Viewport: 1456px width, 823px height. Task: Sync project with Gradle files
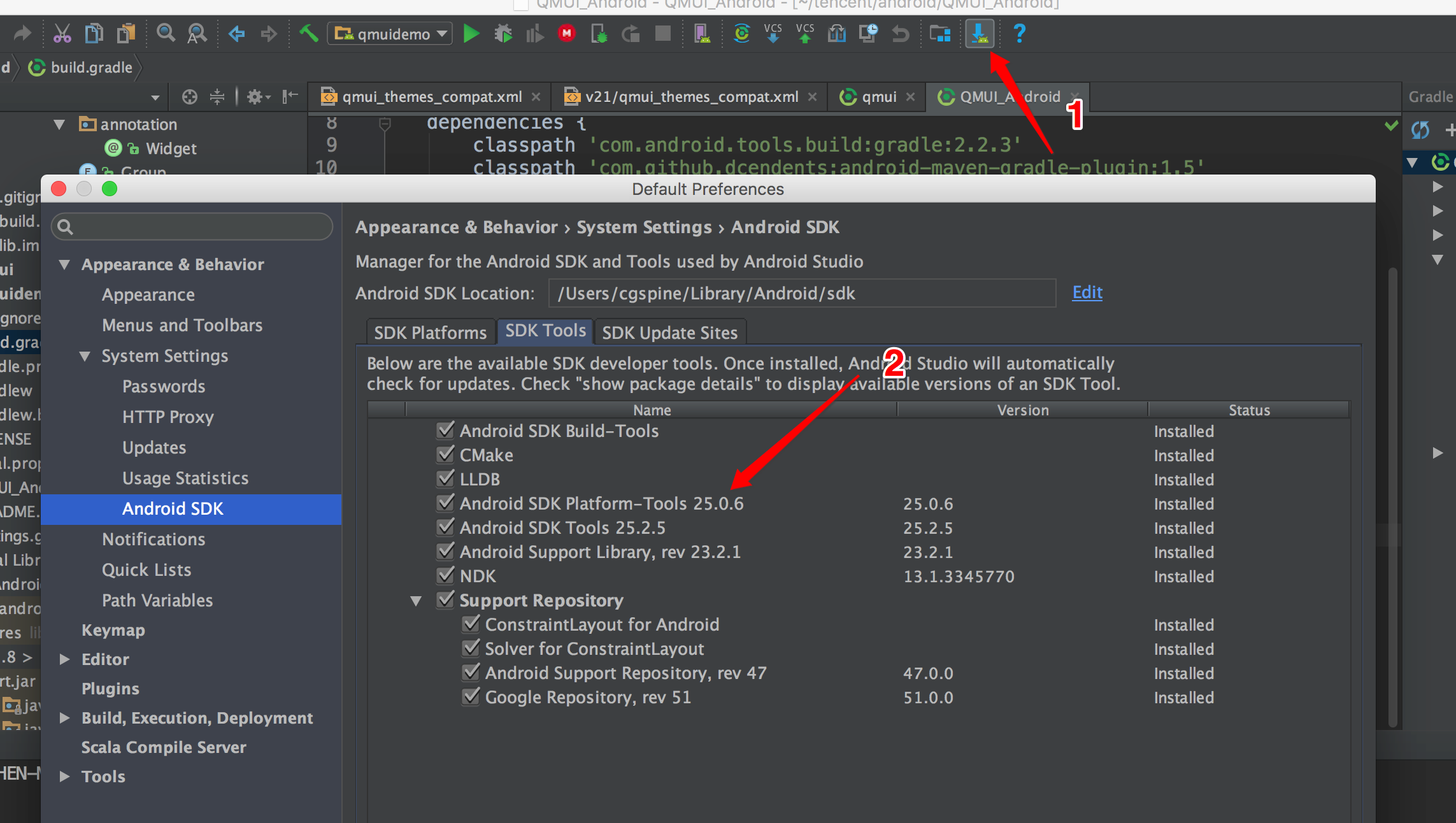(741, 34)
